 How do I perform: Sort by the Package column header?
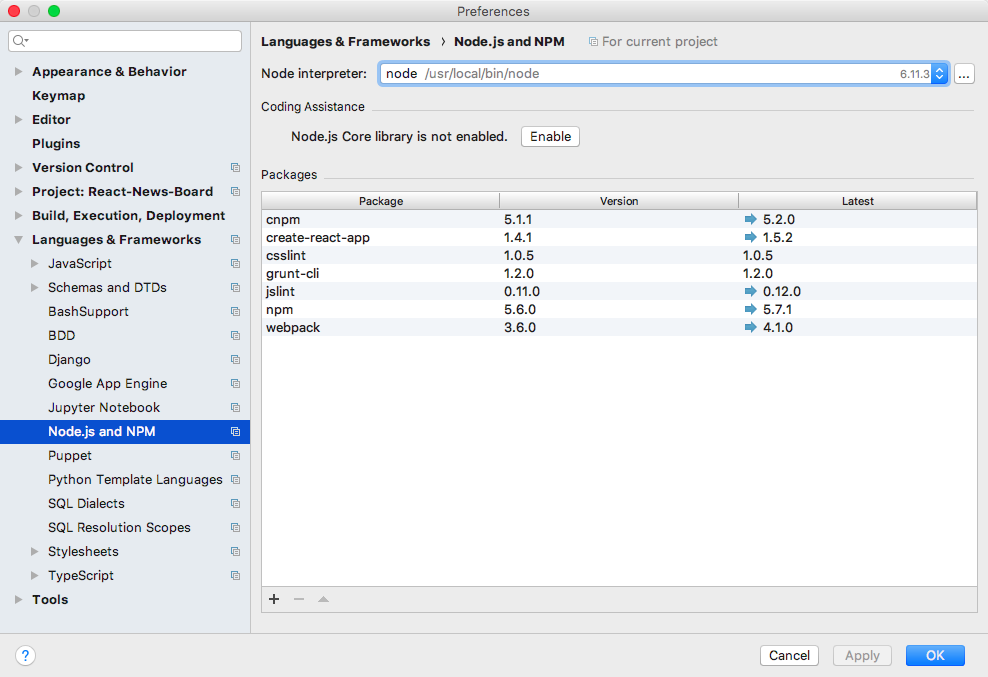[x=381, y=201]
